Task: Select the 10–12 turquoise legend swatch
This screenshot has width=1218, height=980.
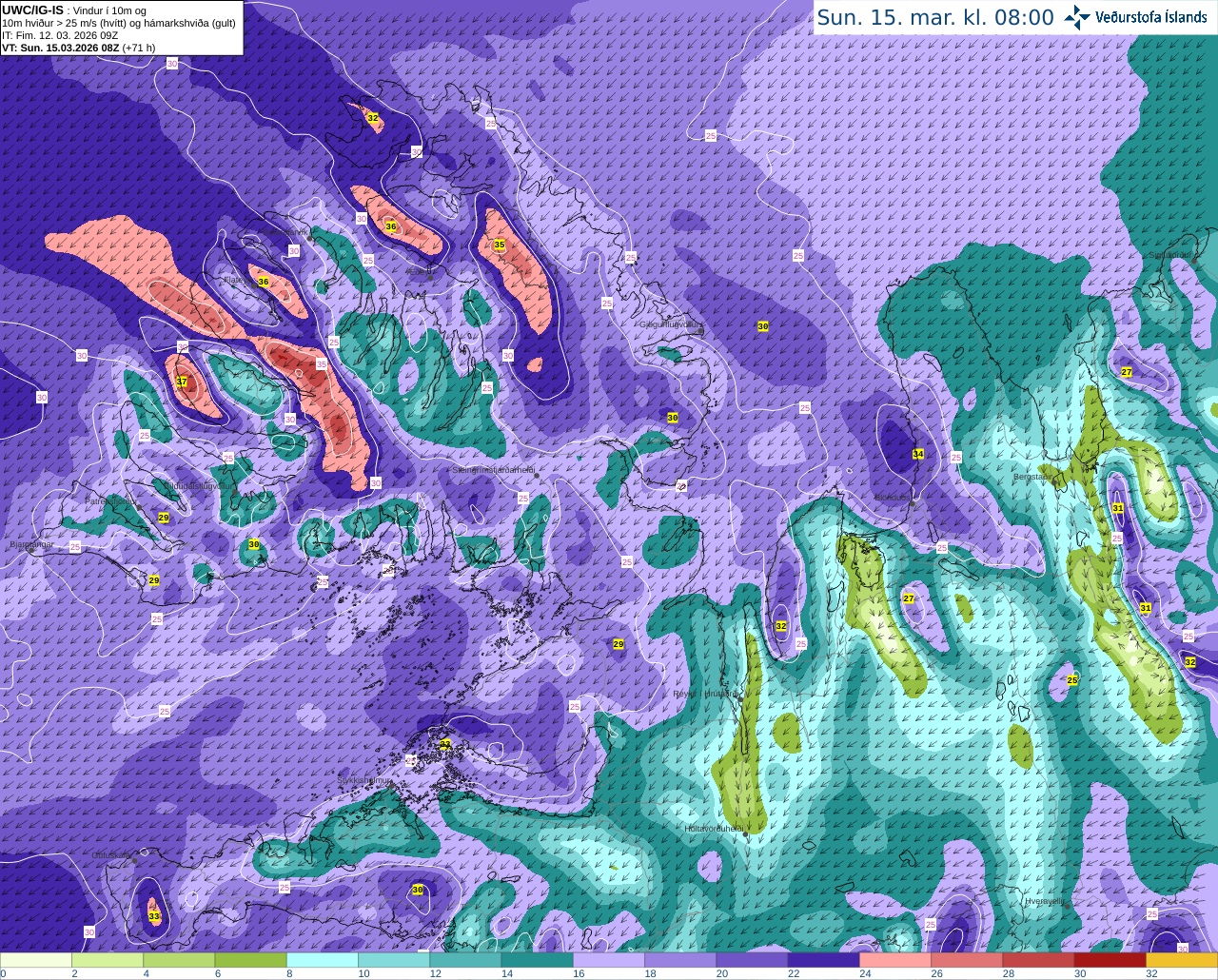Action: click(394, 959)
